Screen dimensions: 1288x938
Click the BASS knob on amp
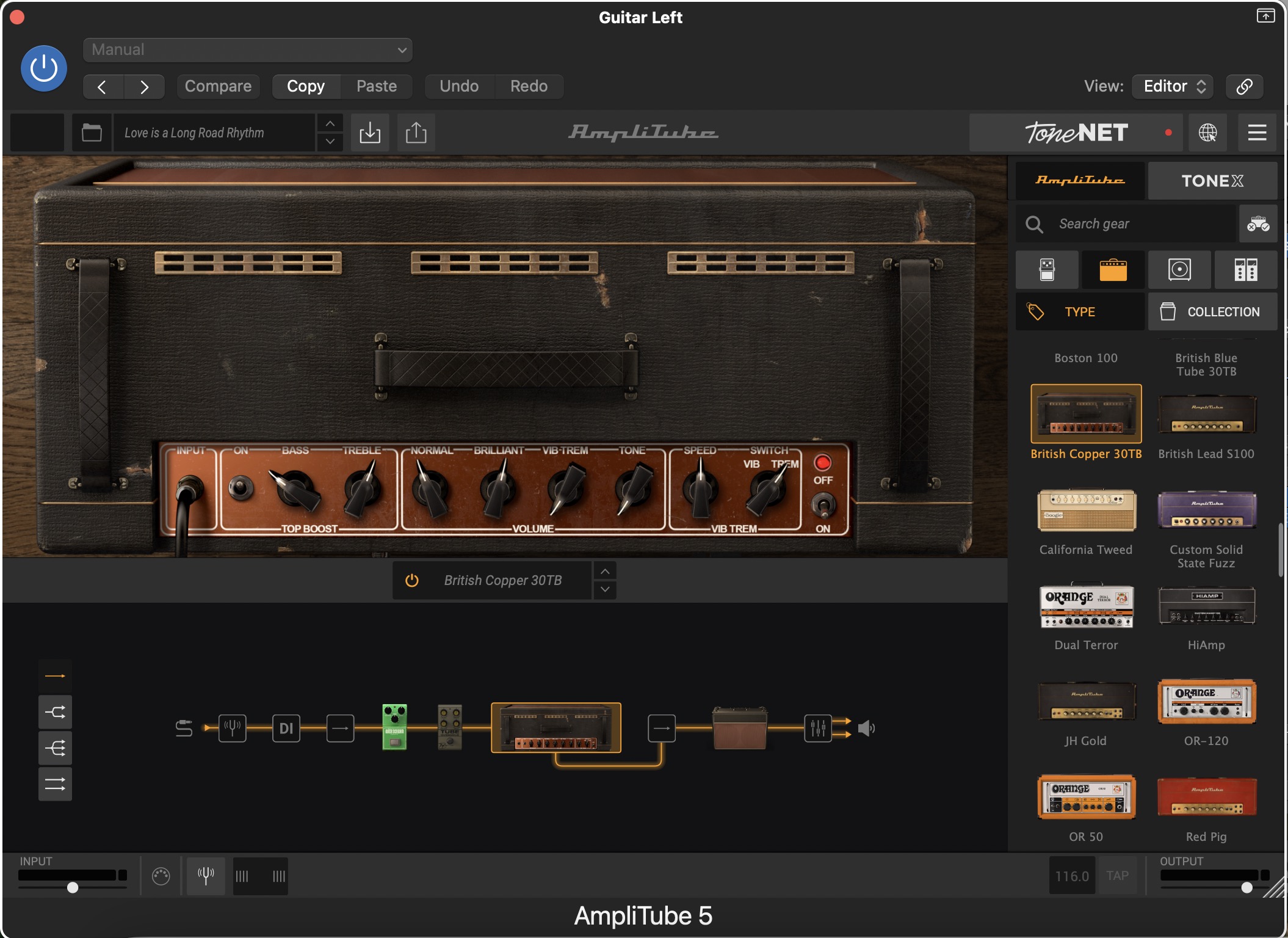coord(295,489)
